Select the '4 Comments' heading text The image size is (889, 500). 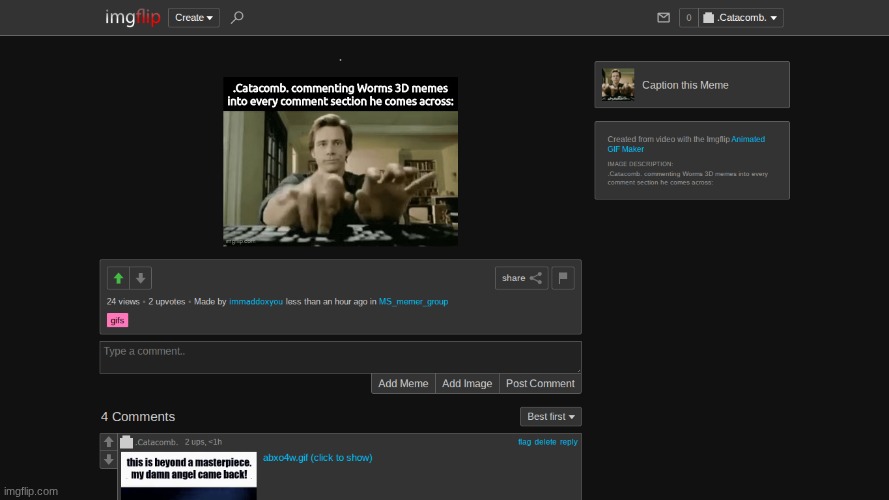pos(138,417)
